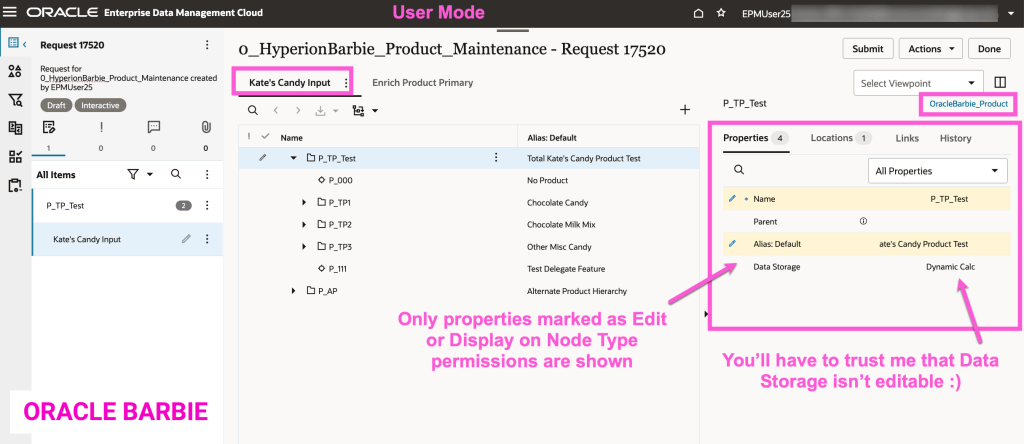Open the Actions dropdown button
This screenshot has height=444, width=1024.
point(930,49)
